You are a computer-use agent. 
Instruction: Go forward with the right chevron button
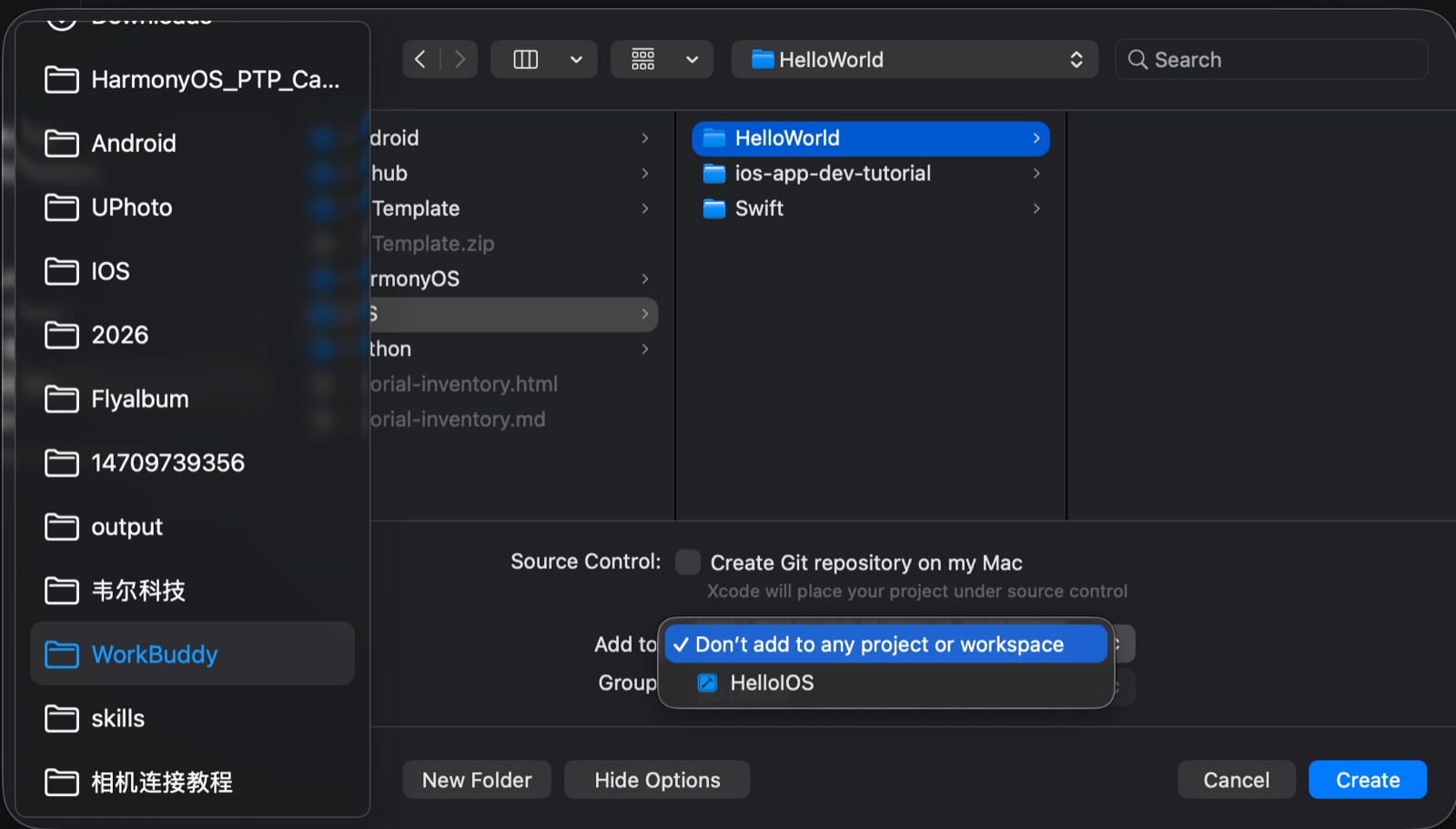(x=460, y=60)
